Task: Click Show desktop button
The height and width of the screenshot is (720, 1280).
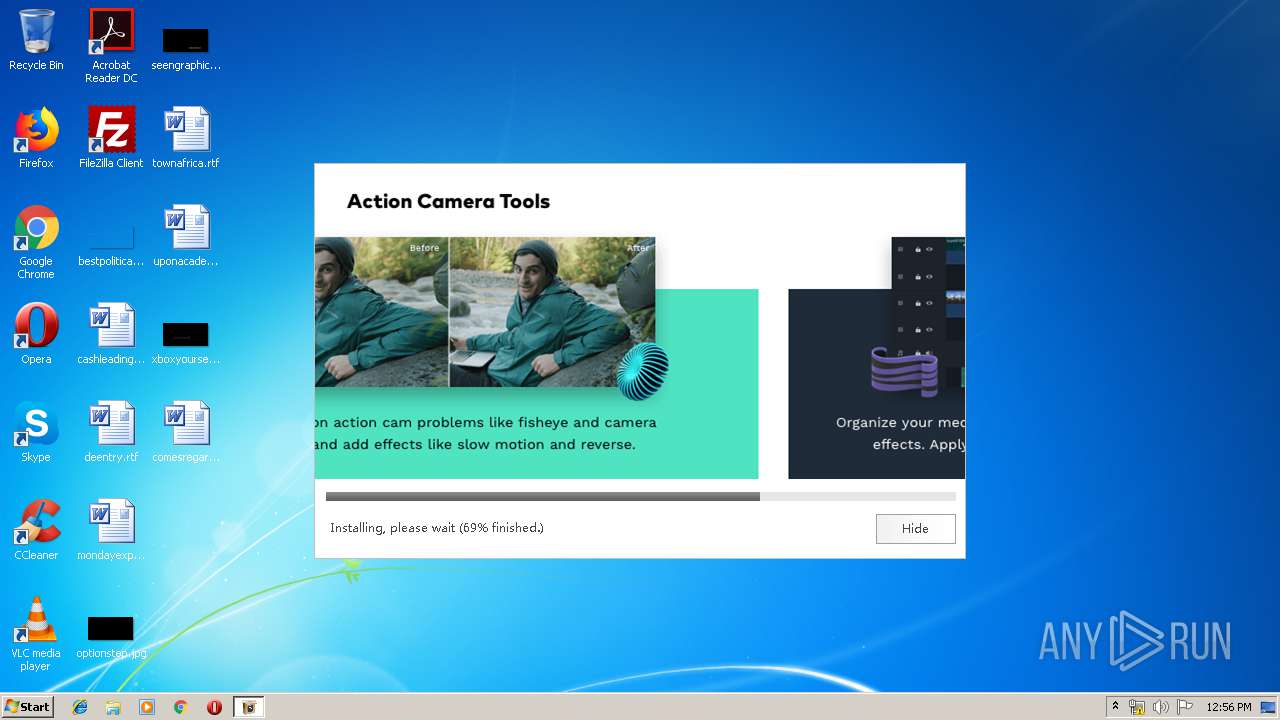Action: coord(1268,707)
